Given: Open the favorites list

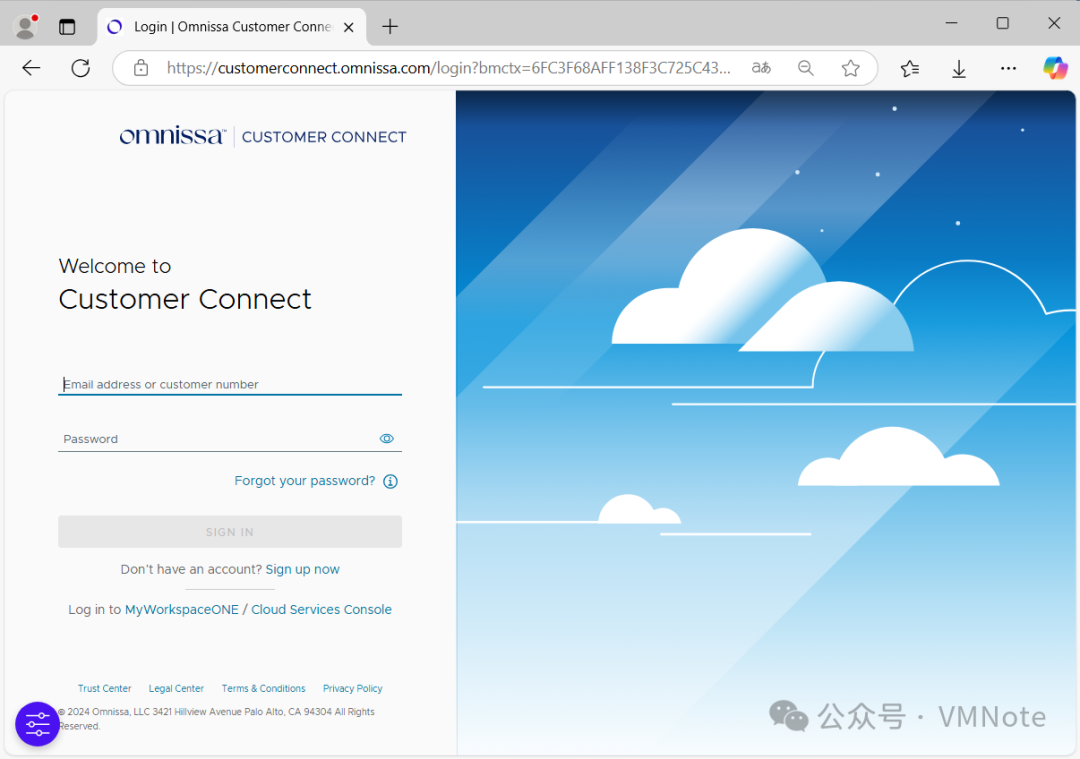Looking at the screenshot, I should [x=909, y=67].
